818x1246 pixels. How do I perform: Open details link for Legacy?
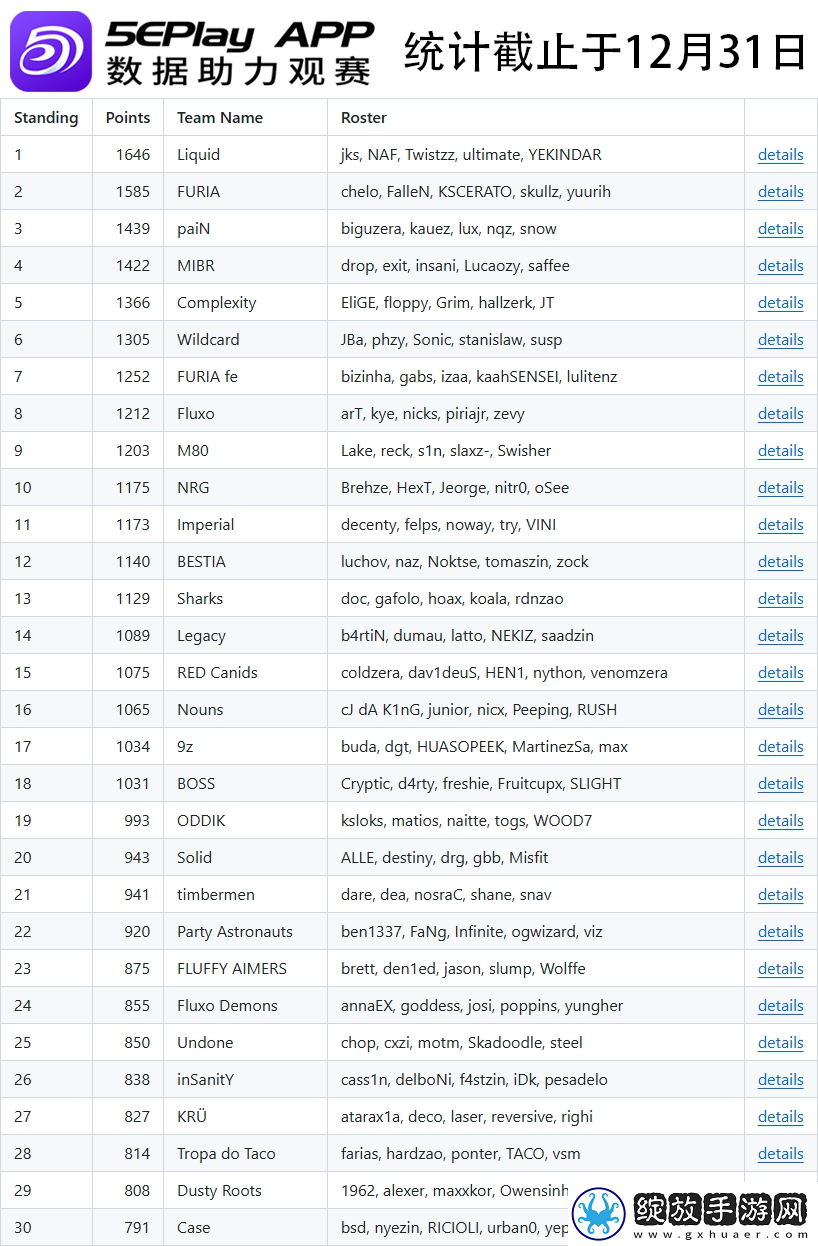(780, 636)
